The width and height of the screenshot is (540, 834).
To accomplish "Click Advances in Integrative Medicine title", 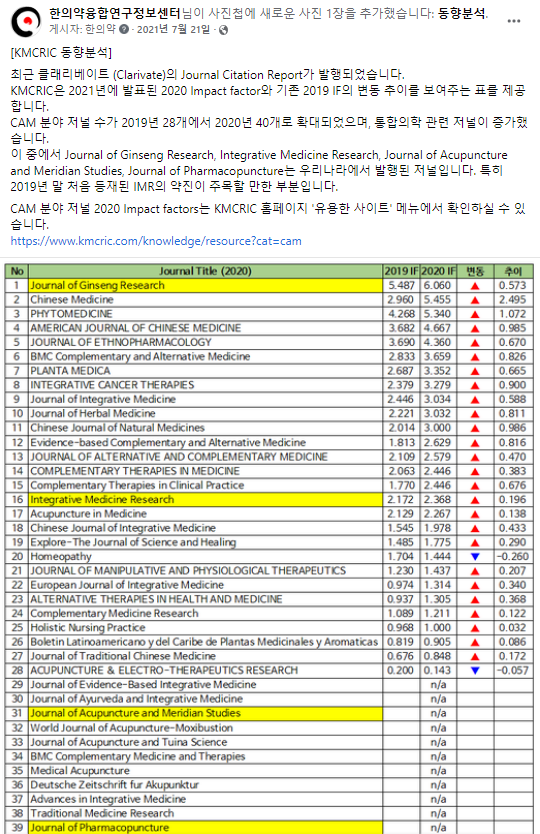I will pyautogui.click(x=108, y=799).
